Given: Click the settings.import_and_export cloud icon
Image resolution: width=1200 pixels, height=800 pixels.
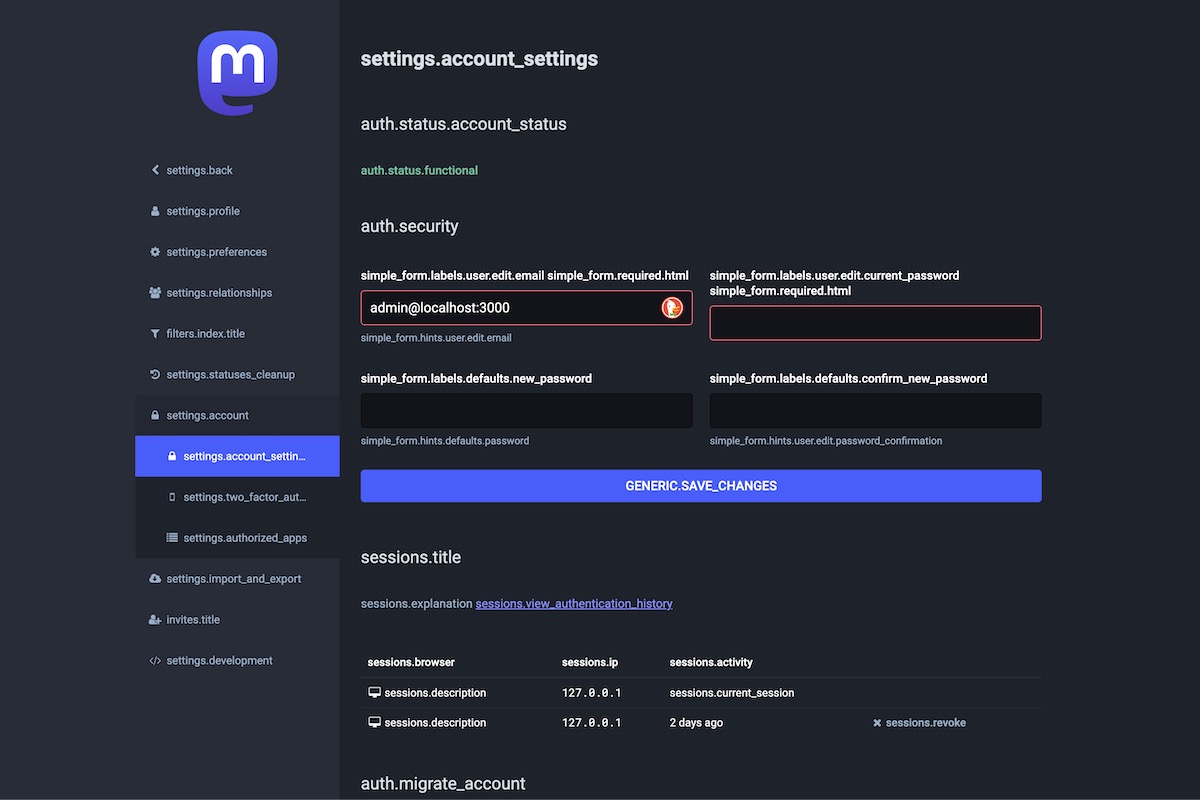Looking at the screenshot, I should 155,579.
